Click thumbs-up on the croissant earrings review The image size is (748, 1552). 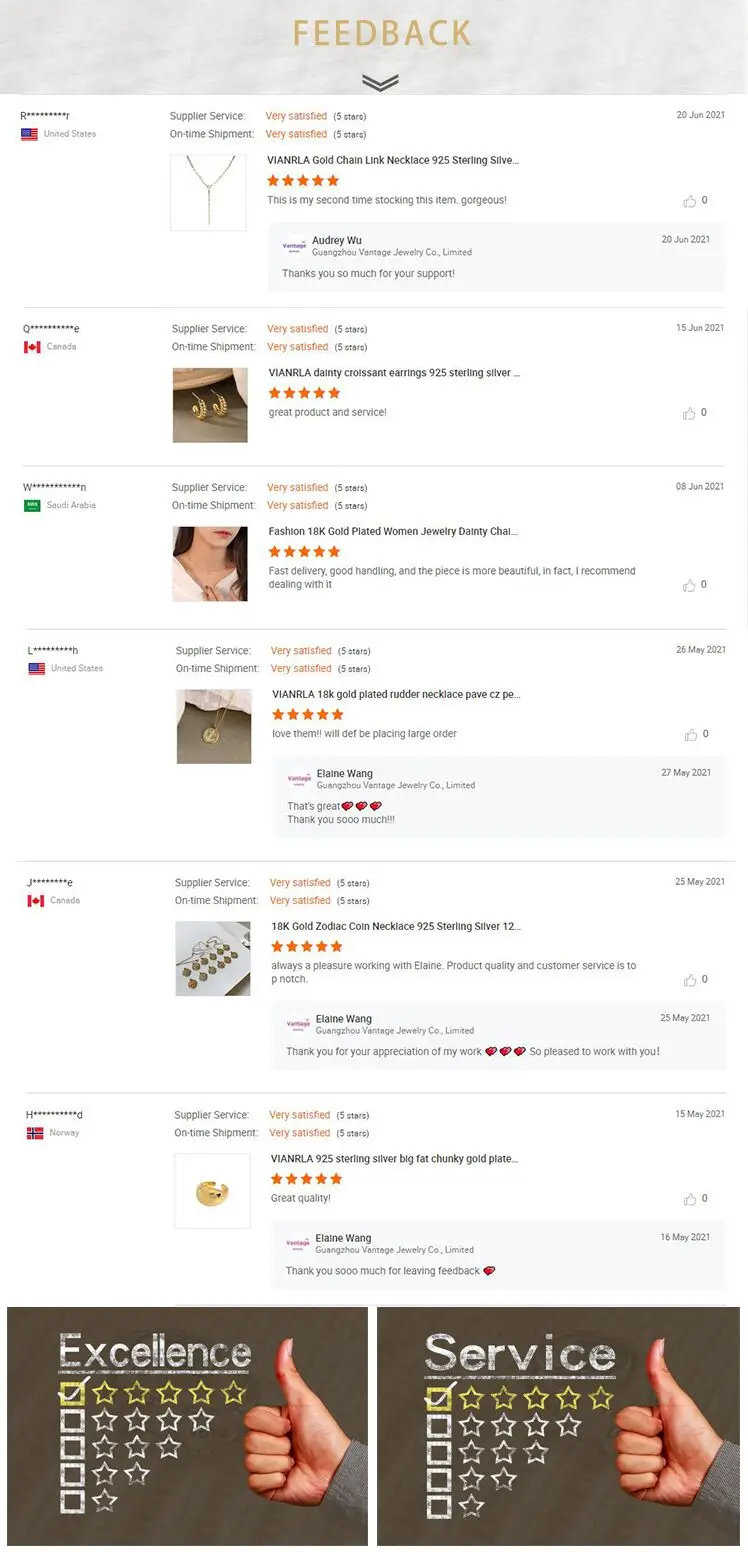[x=689, y=413]
